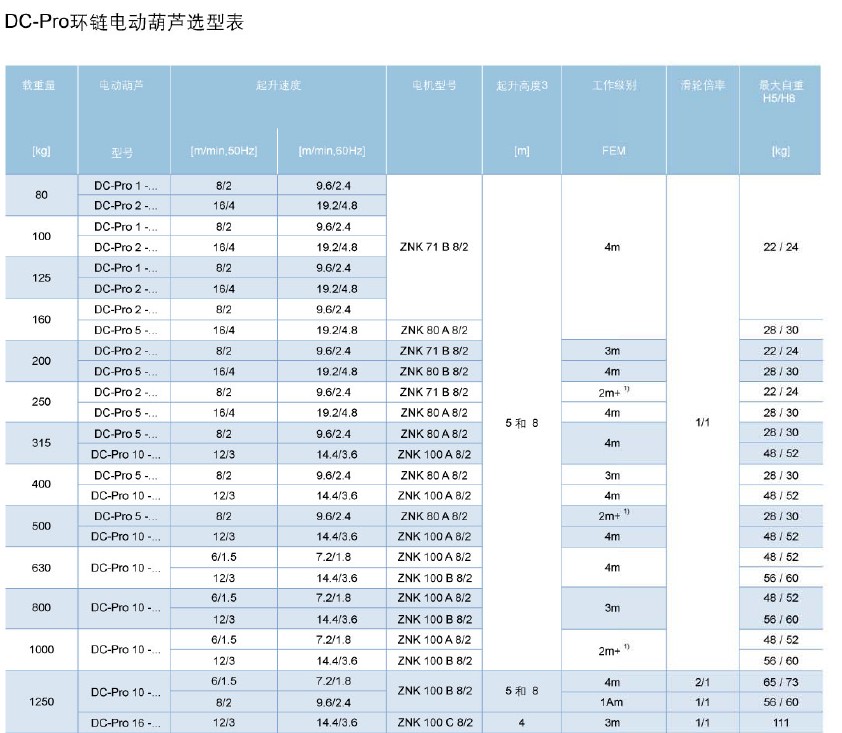Select the 起升速度 column header
This screenshot has height=733, width=842.
(277, 86)
